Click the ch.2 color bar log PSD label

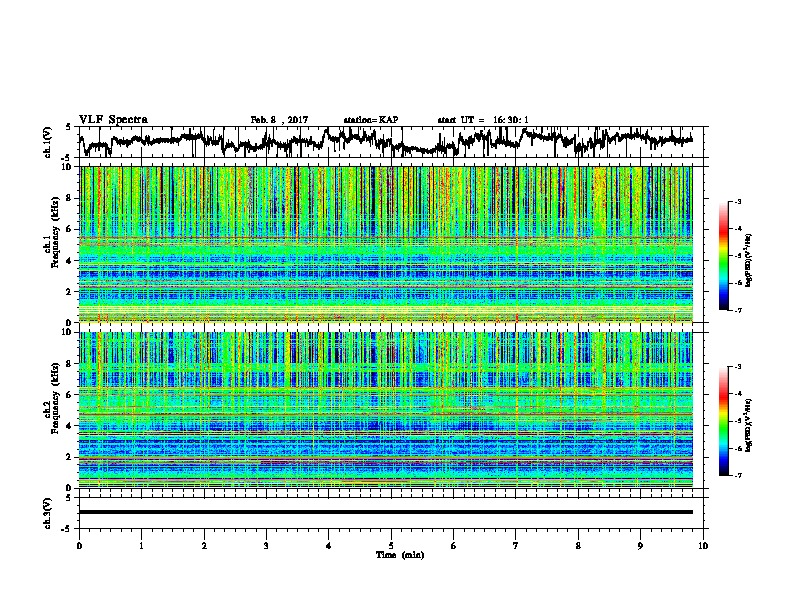click(x=749, y=425)
